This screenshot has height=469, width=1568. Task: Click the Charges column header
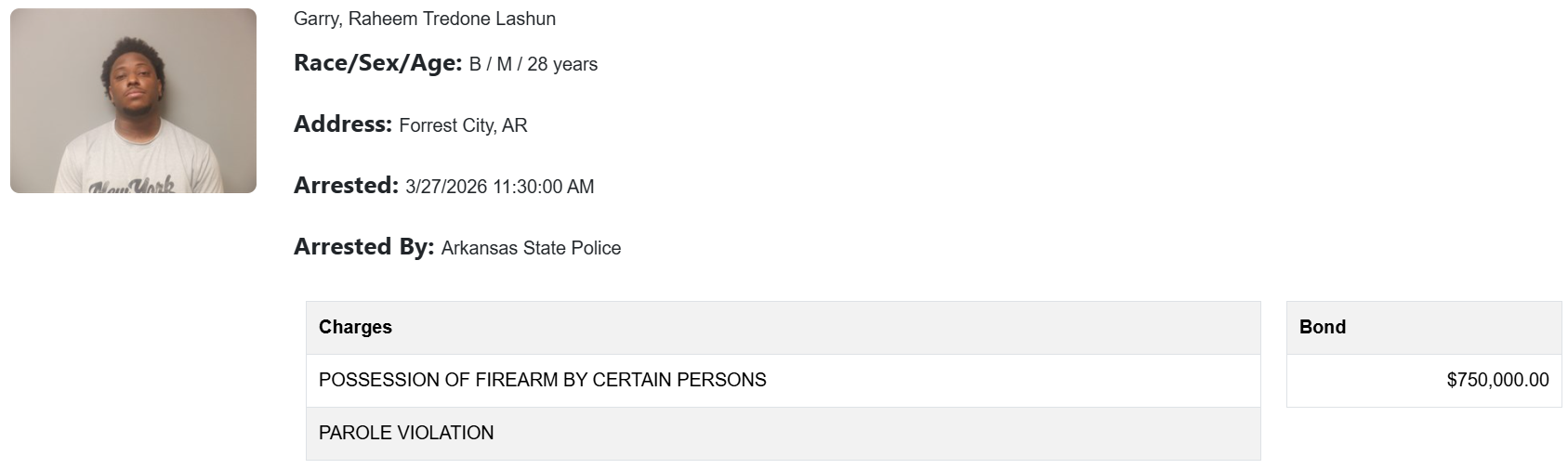point(355,327)
